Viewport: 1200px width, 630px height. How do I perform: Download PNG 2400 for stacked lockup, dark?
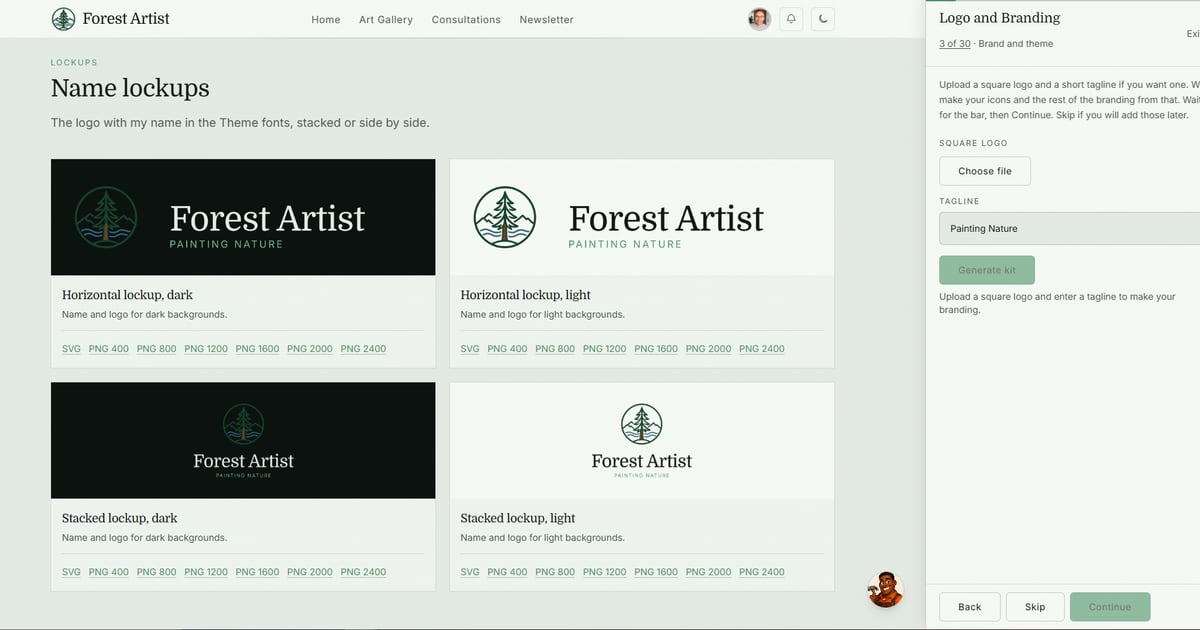[x=363, y=572]
